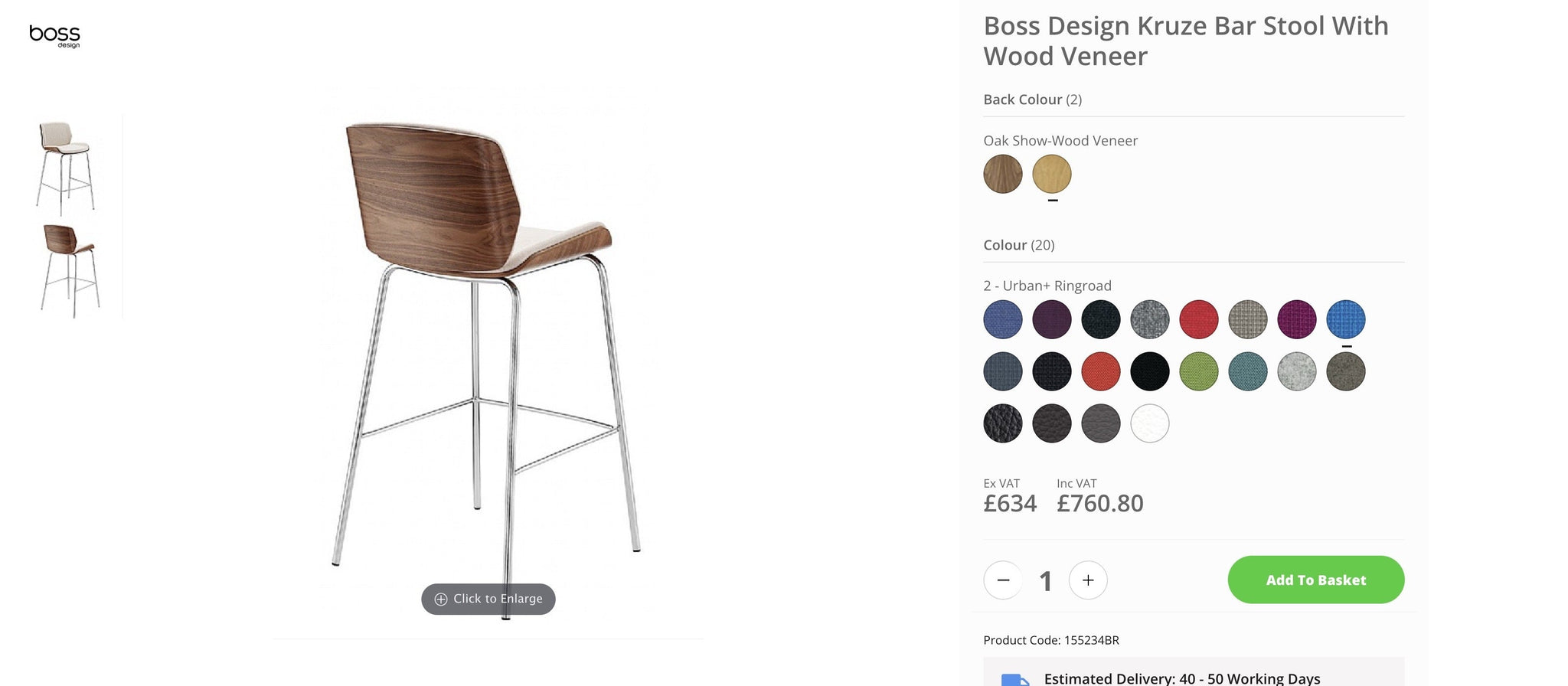Choose the light oak veneer back swatch
The width and height of the screenshot is (1568, 686).
(1052, 174)
